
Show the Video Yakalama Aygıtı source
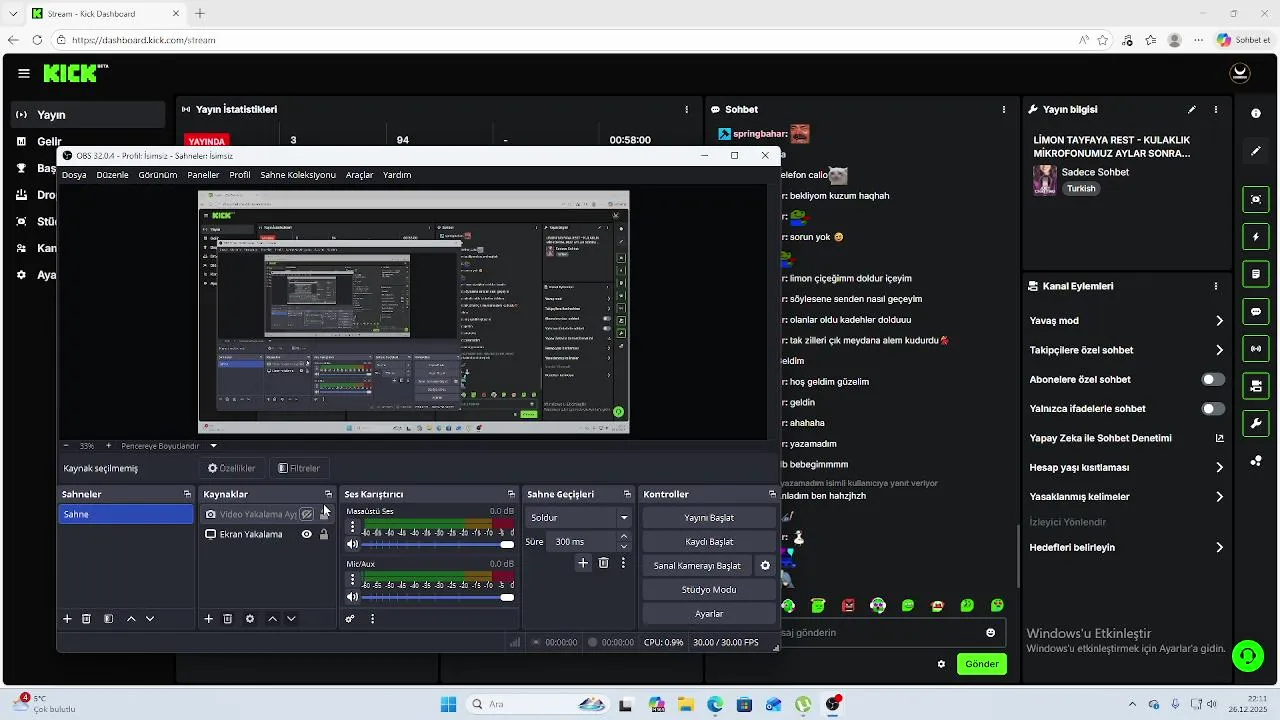click(307, 514)
